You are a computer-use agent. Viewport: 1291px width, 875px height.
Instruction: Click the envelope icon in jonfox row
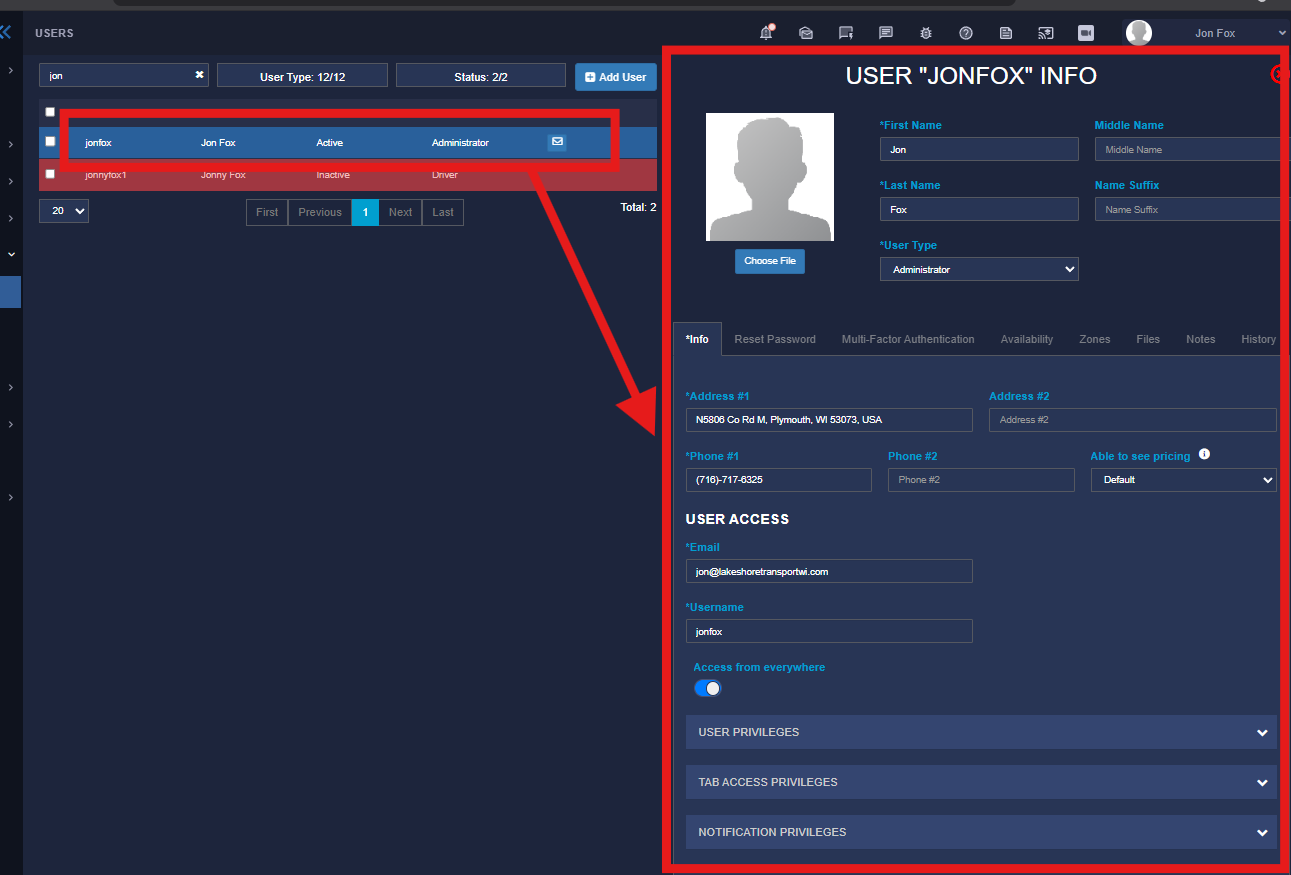[x=558, y=142]
